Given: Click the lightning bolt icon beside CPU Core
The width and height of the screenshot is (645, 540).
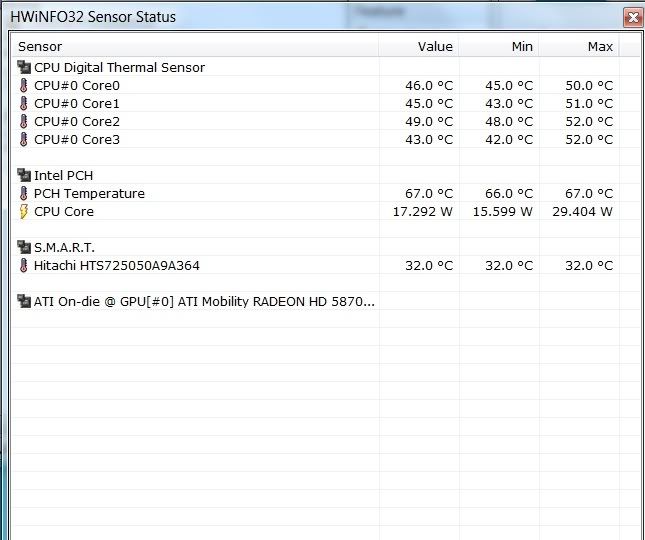Looking at the screenshot, I should pos(24,212).
